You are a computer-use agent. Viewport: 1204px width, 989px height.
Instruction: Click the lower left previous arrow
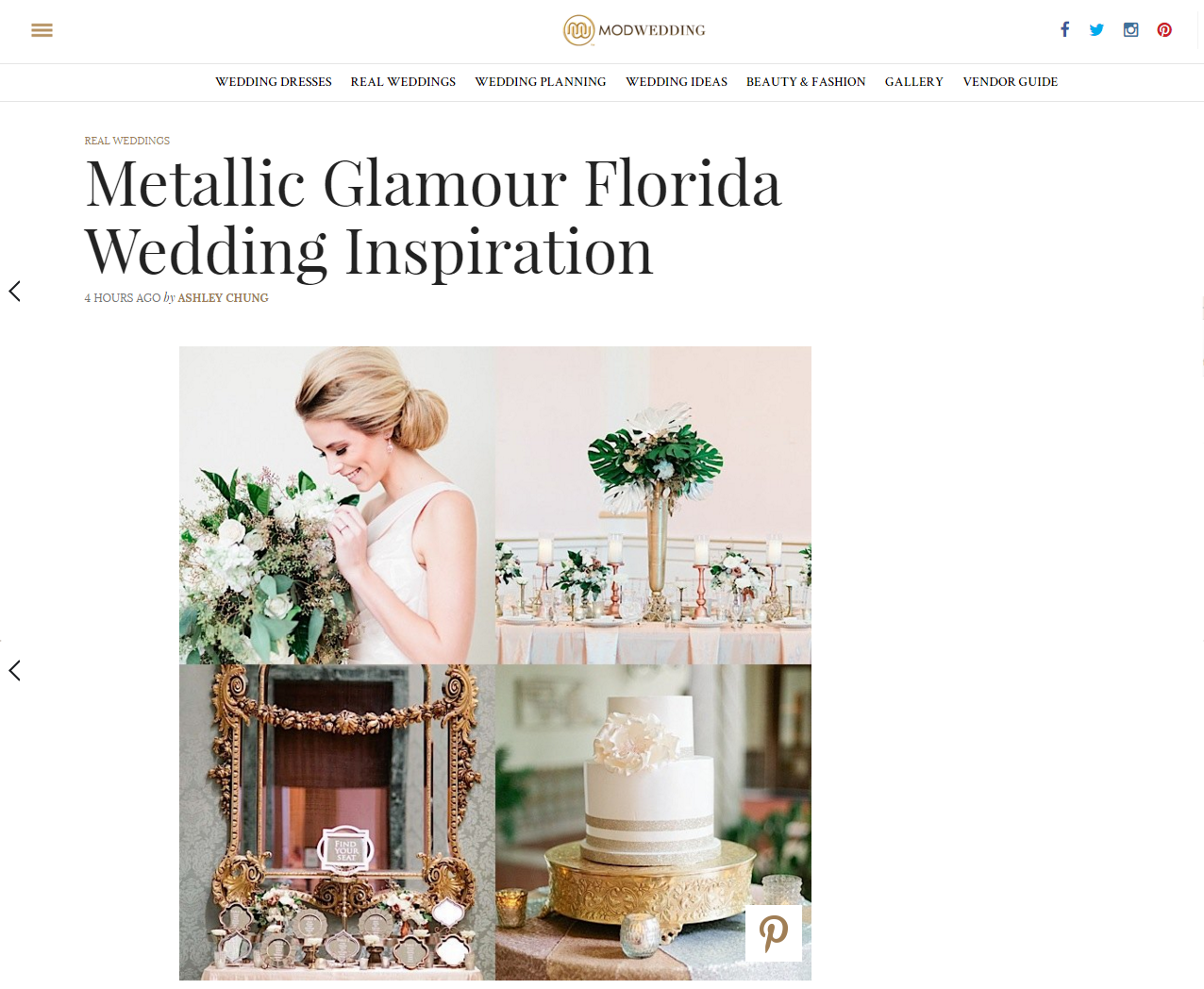(14, 670)
